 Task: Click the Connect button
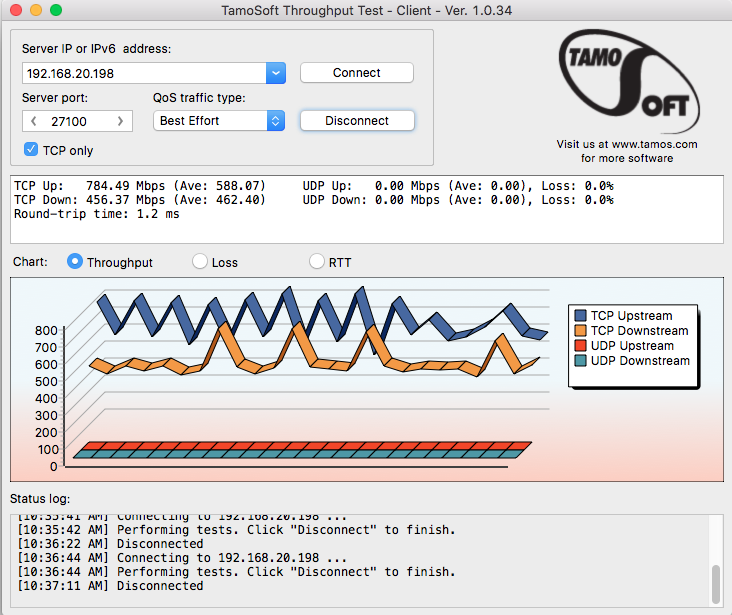point(357,73)
